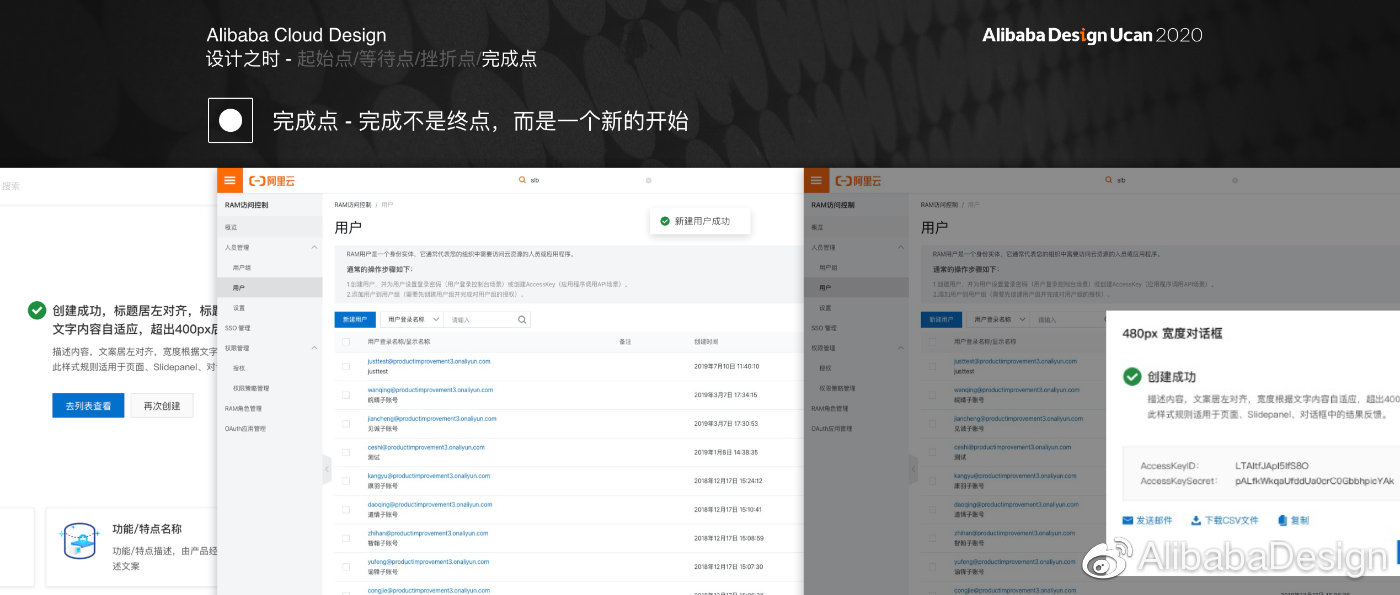Click 阿里云 logo in middle console
The height and width of the screenshot is (595, 1400).
(272, 181)
